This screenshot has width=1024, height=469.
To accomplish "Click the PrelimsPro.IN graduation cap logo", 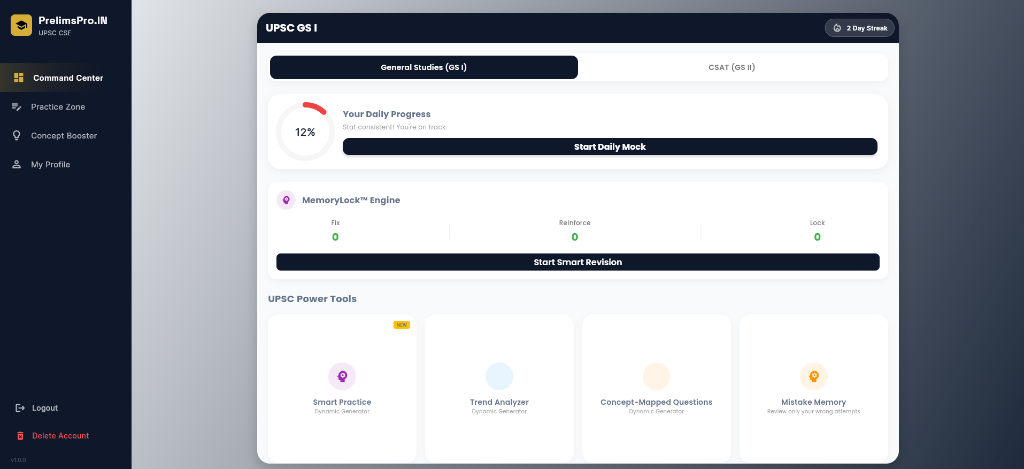I will (x=22, y=25).
